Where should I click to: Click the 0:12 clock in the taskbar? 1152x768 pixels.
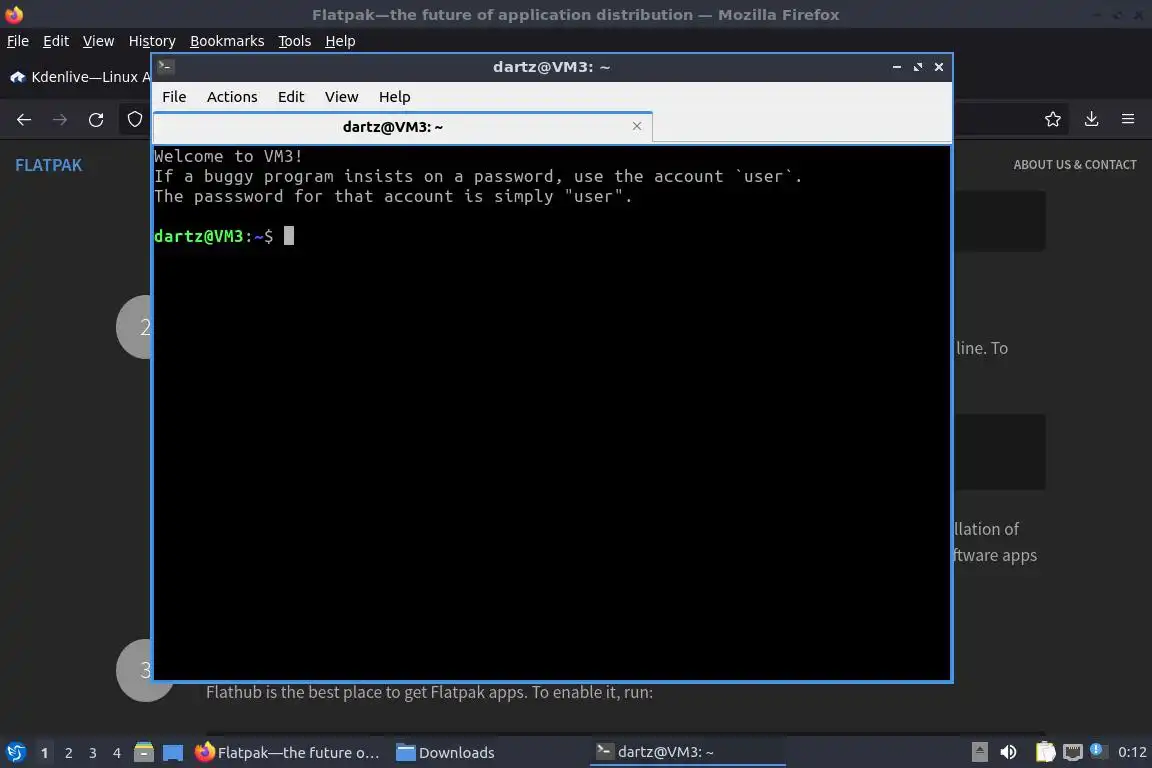[x=1132, y=752]
